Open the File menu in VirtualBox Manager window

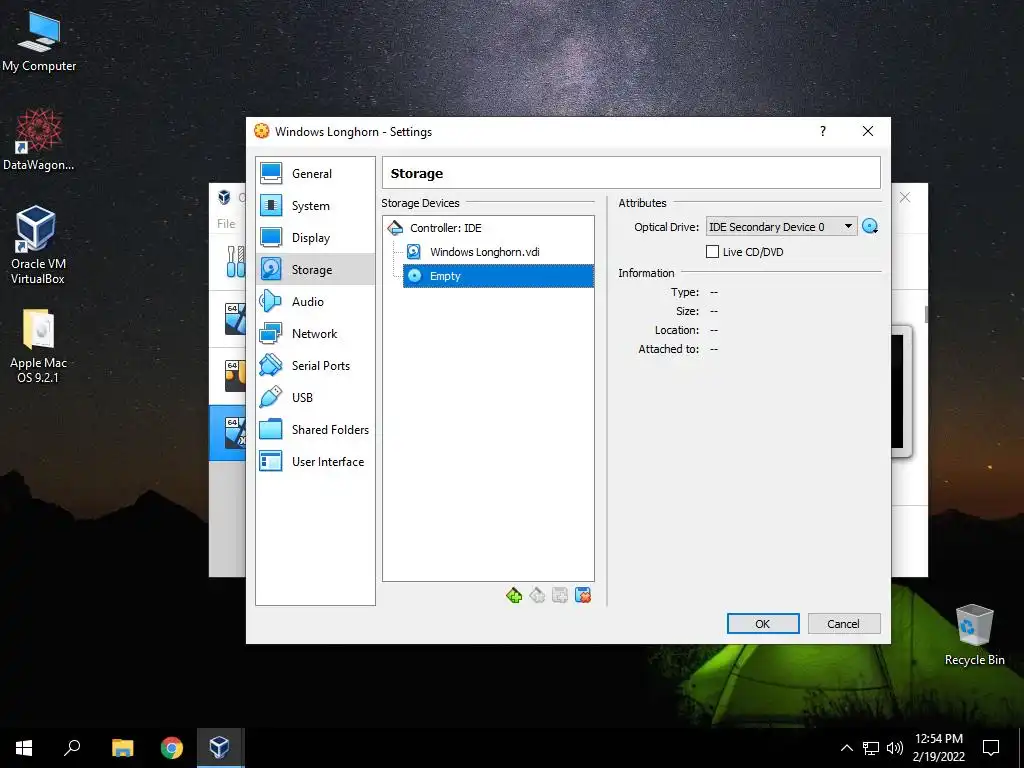226,223
